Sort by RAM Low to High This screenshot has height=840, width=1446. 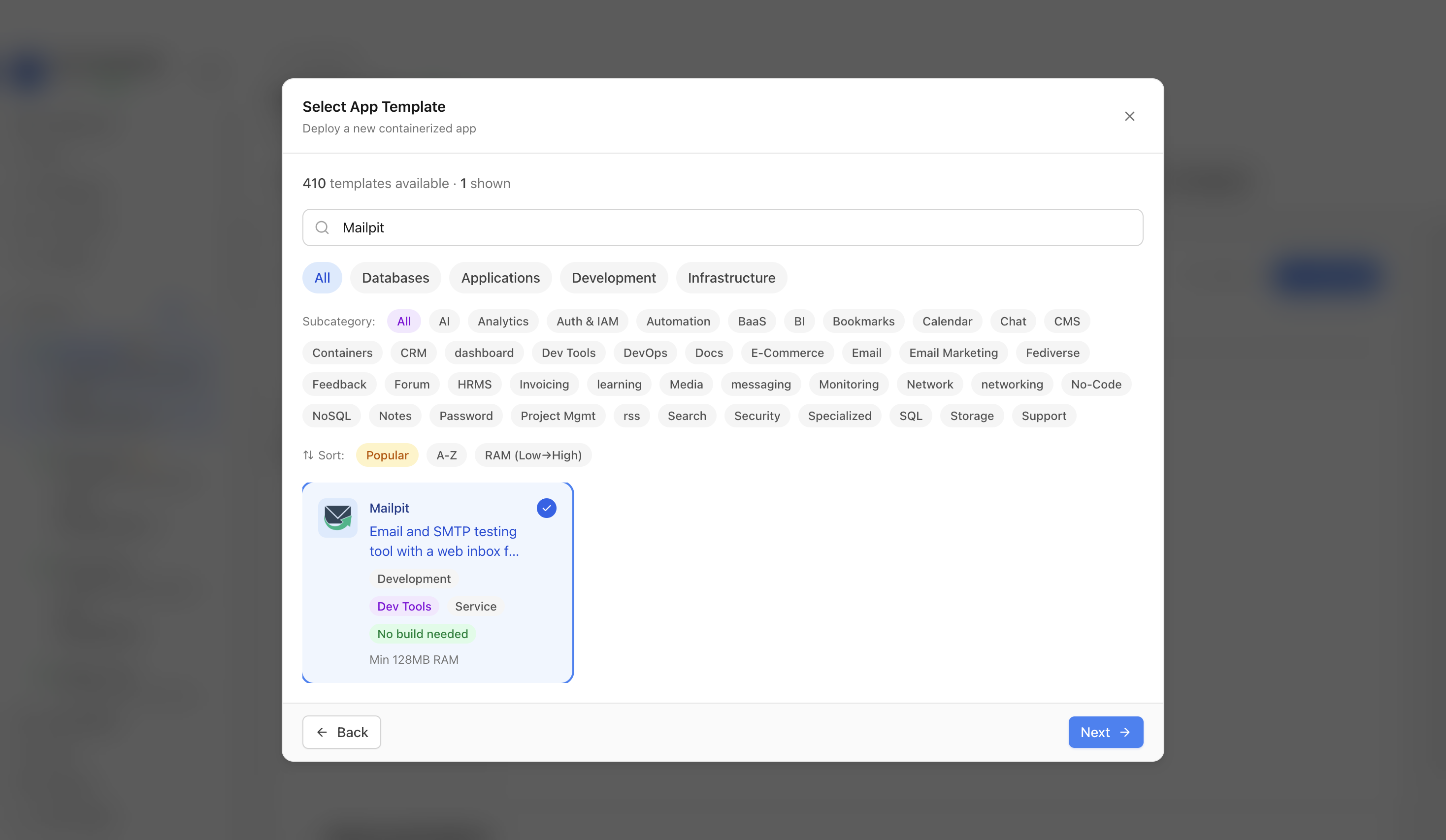(533, 455)
